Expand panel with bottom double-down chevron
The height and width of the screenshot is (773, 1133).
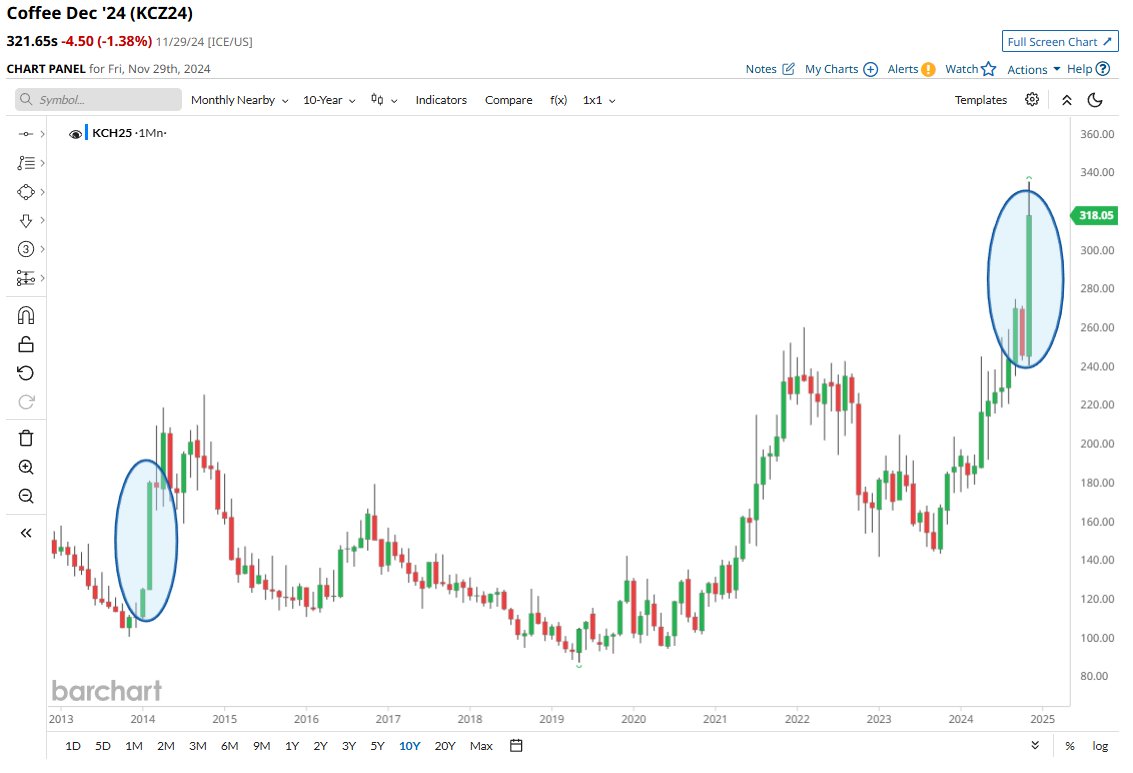(1035, 746)
